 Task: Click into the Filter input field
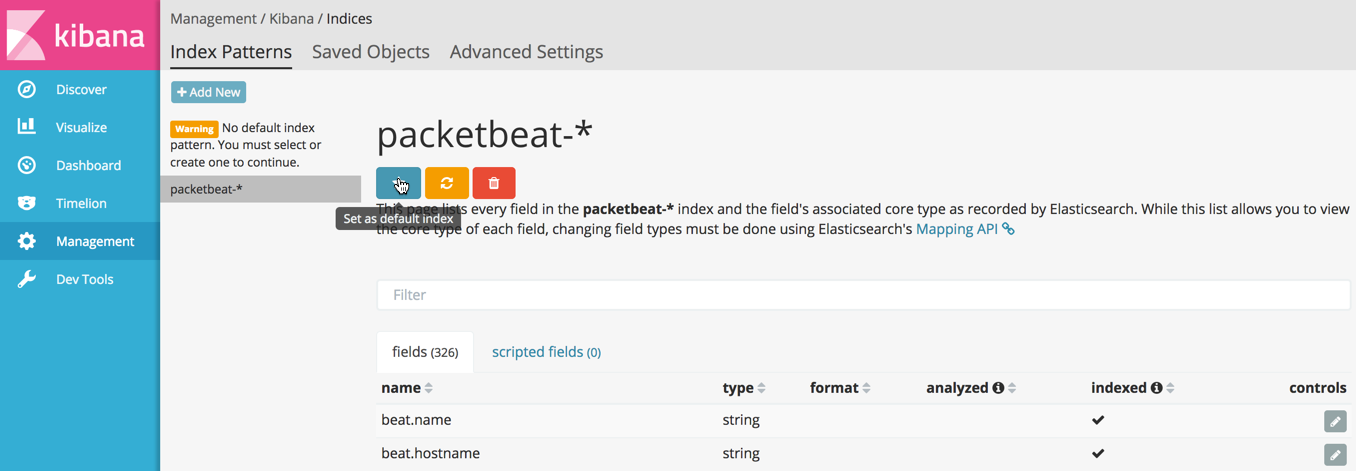click(x=863, y=295)
